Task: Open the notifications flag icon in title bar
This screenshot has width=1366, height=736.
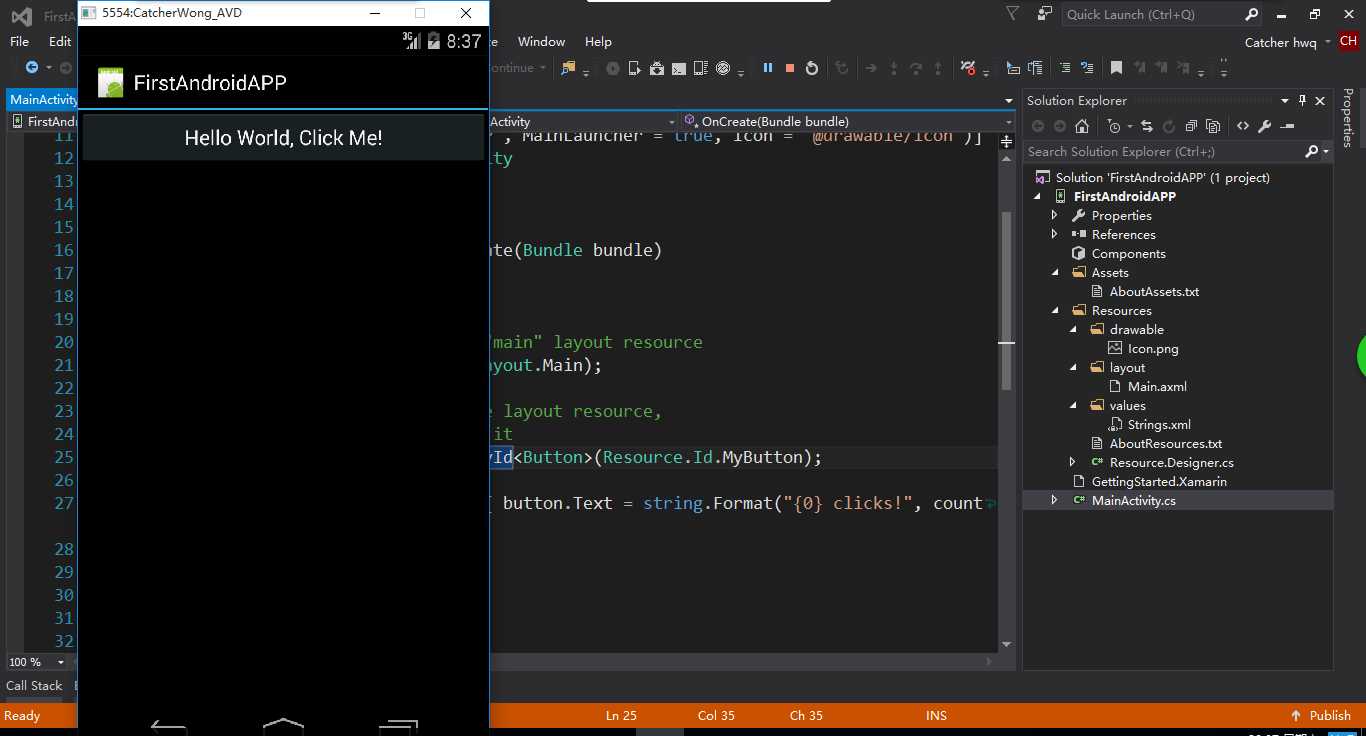Action: click(x=1013, y=14)
